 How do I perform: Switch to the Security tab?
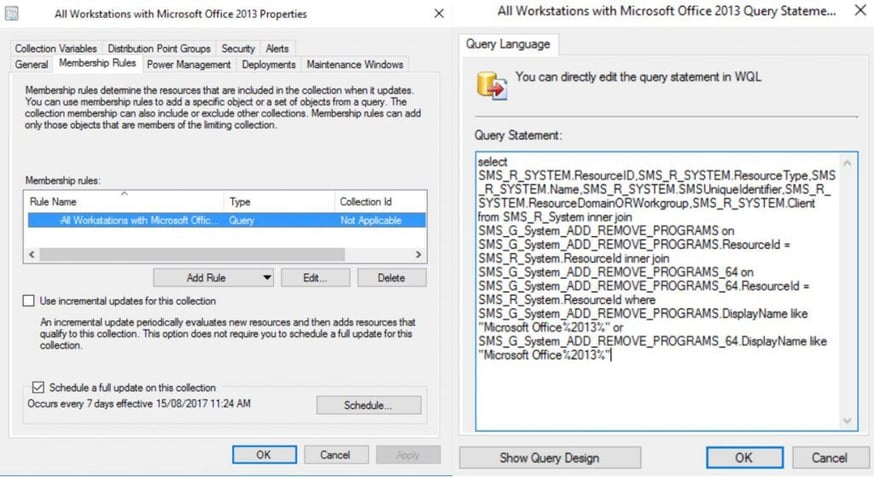[238, 48]
